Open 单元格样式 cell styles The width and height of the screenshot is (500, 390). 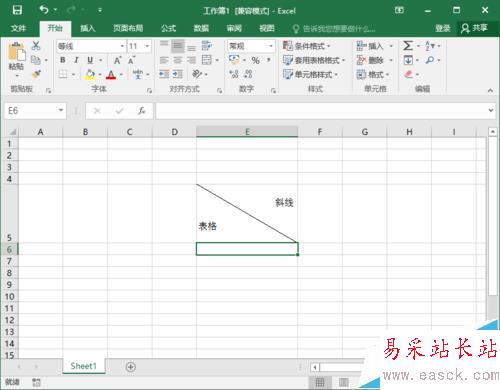tap(310, 74)
